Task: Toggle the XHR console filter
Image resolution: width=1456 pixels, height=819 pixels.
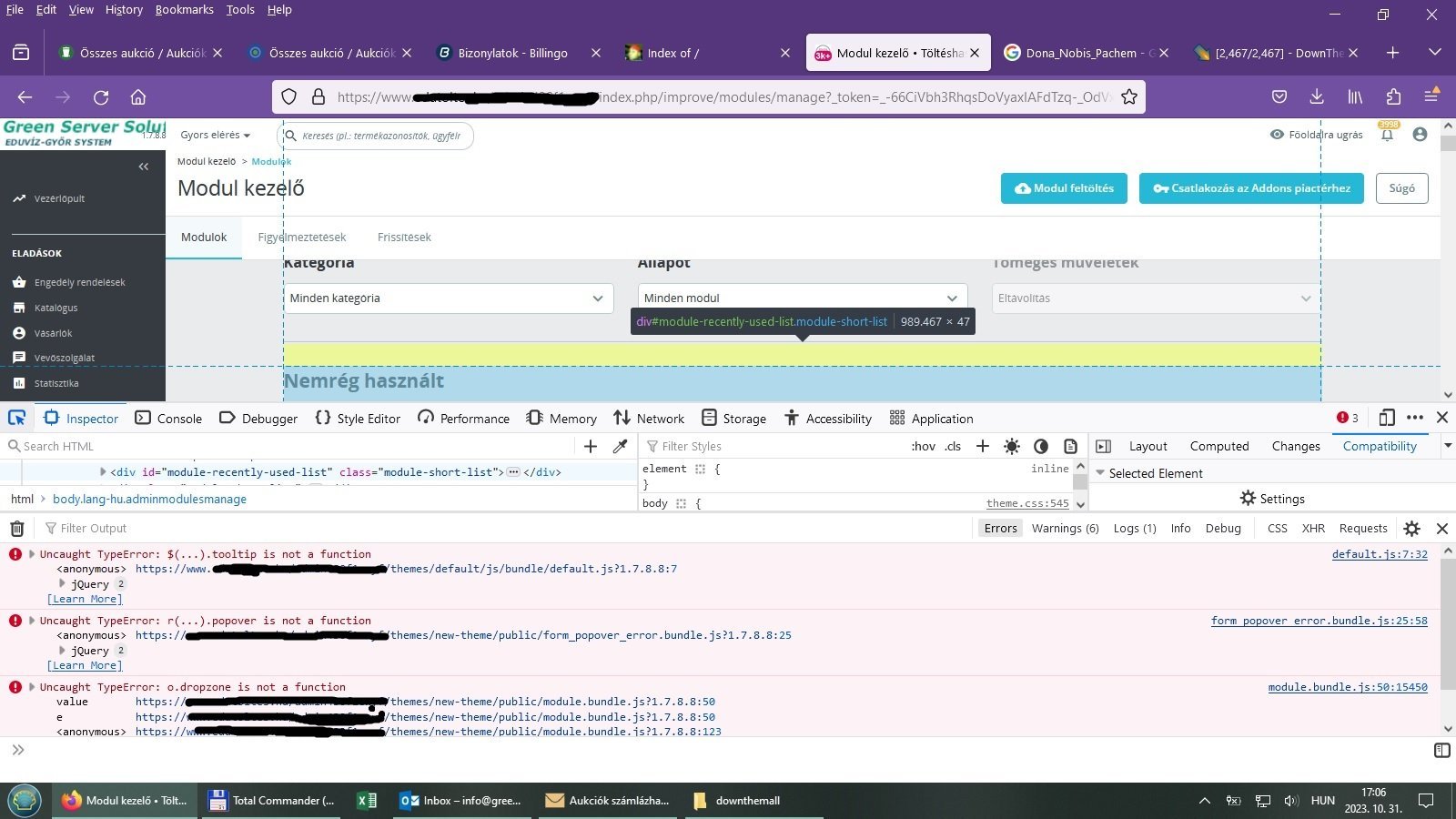Action: [x=1313, y=528]
